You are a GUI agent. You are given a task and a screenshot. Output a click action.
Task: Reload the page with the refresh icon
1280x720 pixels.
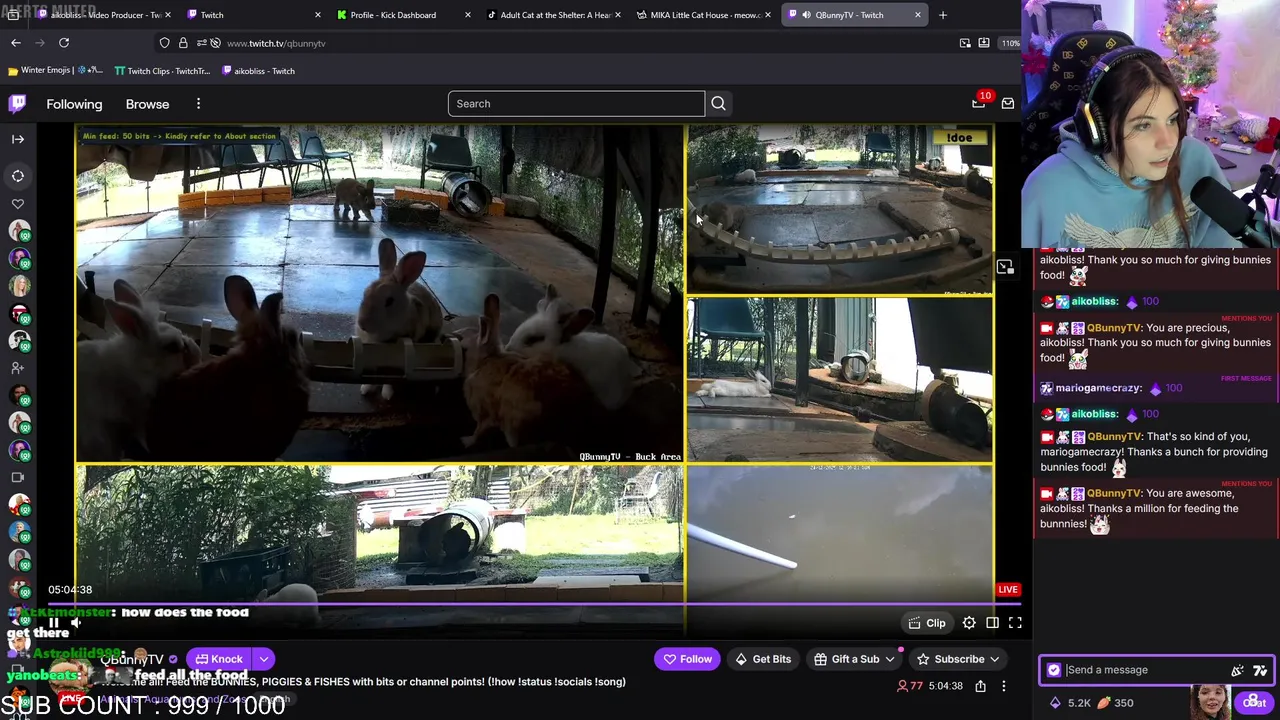coord(64,43)
